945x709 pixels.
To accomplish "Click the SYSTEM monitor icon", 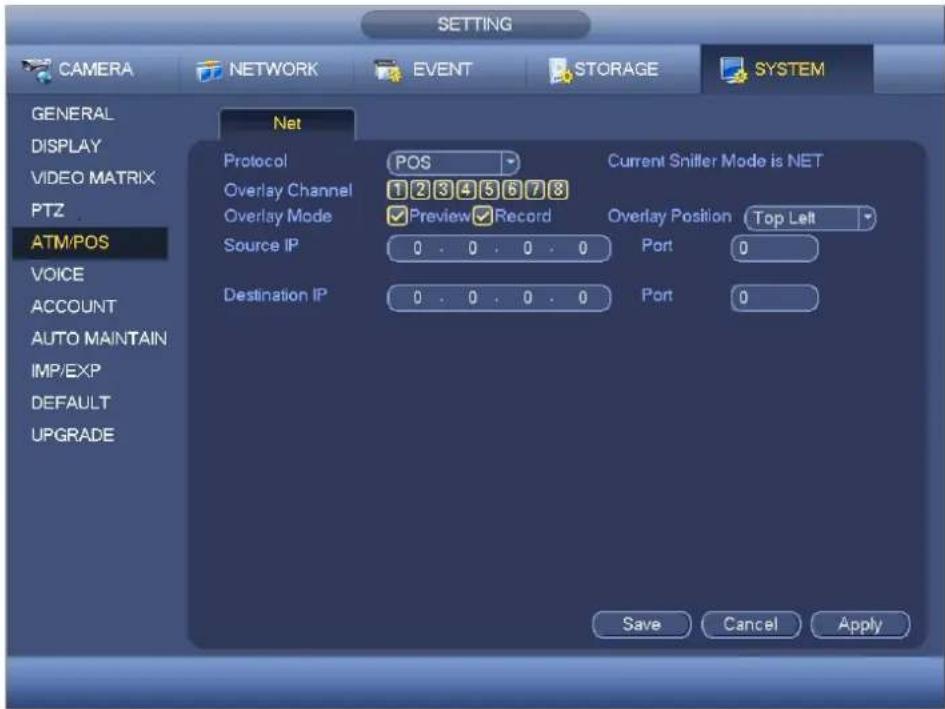I will [x=733, y=70].
